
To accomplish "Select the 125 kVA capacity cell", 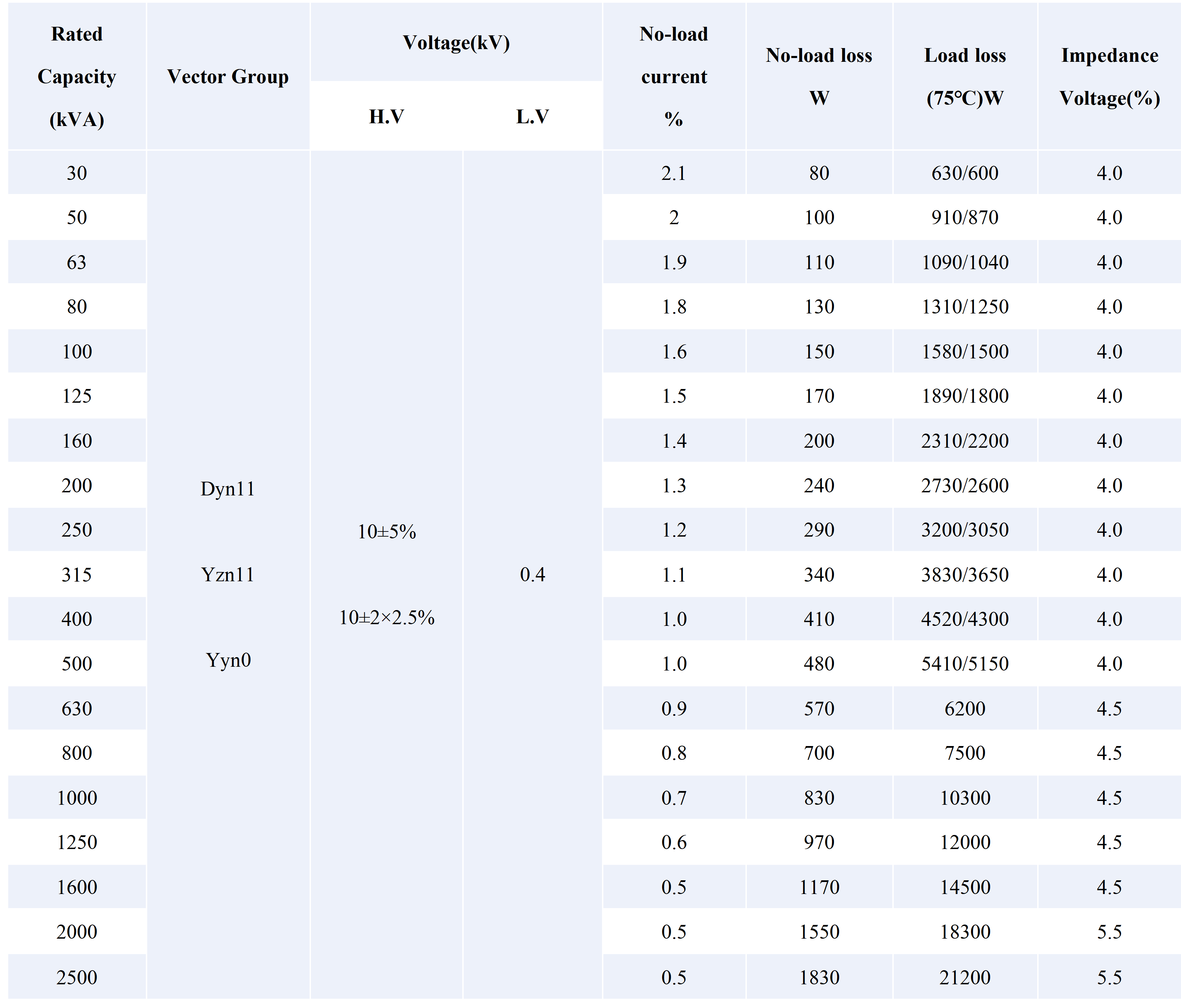I will [77, 396].
